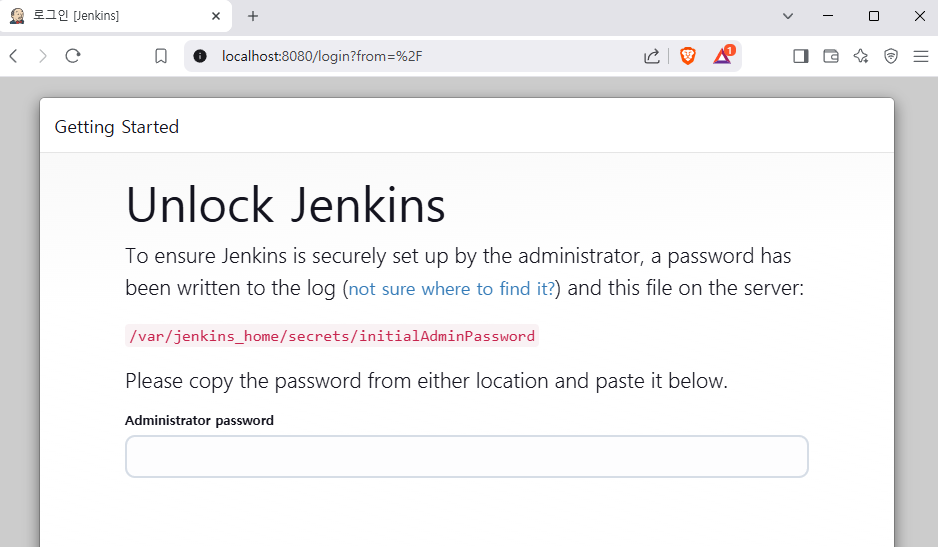Click the browser back arrow
The image size is (938, 547).
pyautogui.click(x=14, y=56)
